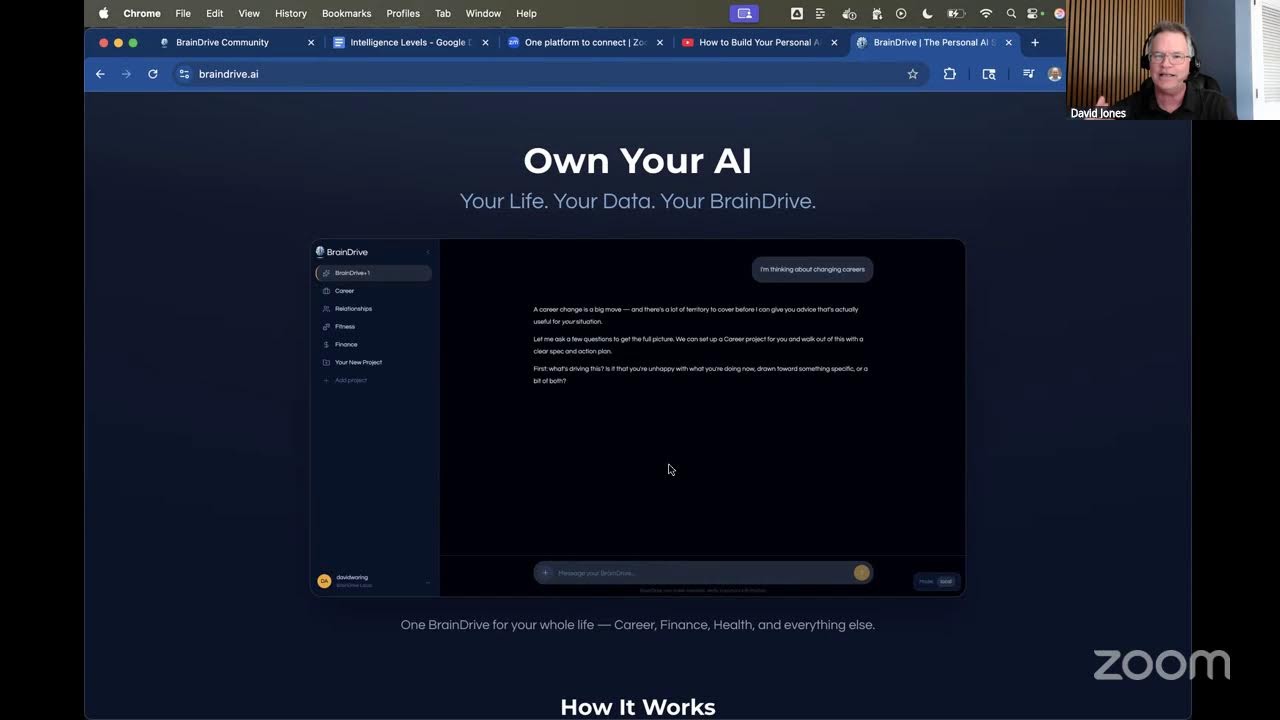Reload the braindrive.ai page
This screenshot has height=720, width=1280.
(153, 74)
